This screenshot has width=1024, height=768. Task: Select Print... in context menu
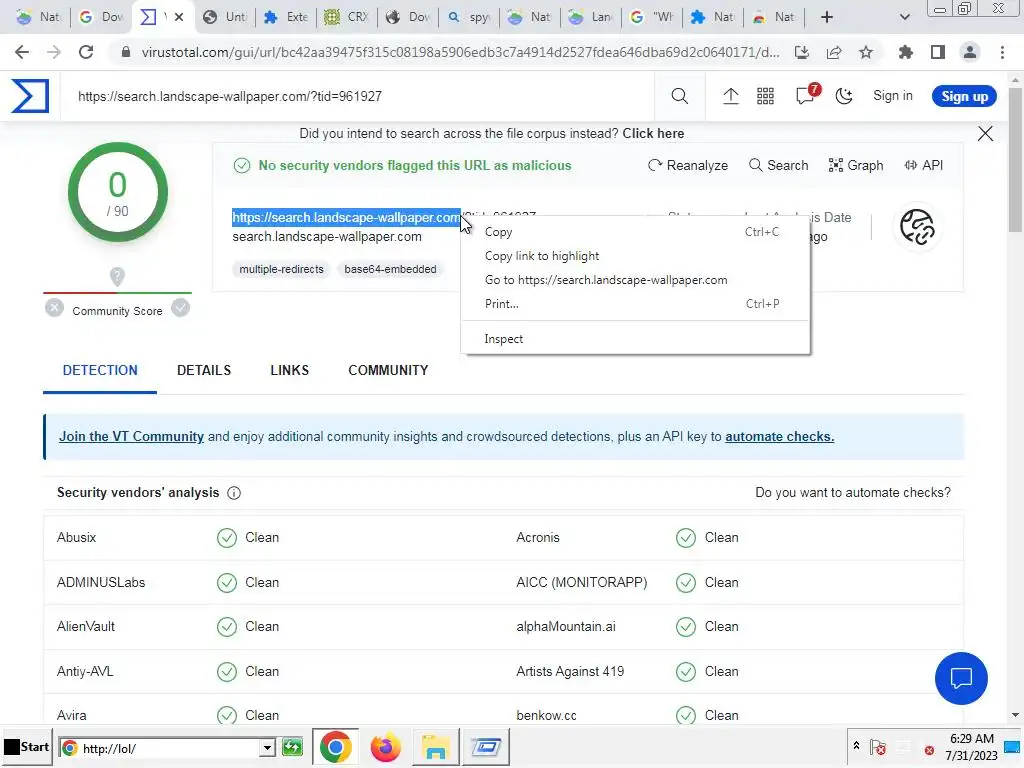point(635,304)
